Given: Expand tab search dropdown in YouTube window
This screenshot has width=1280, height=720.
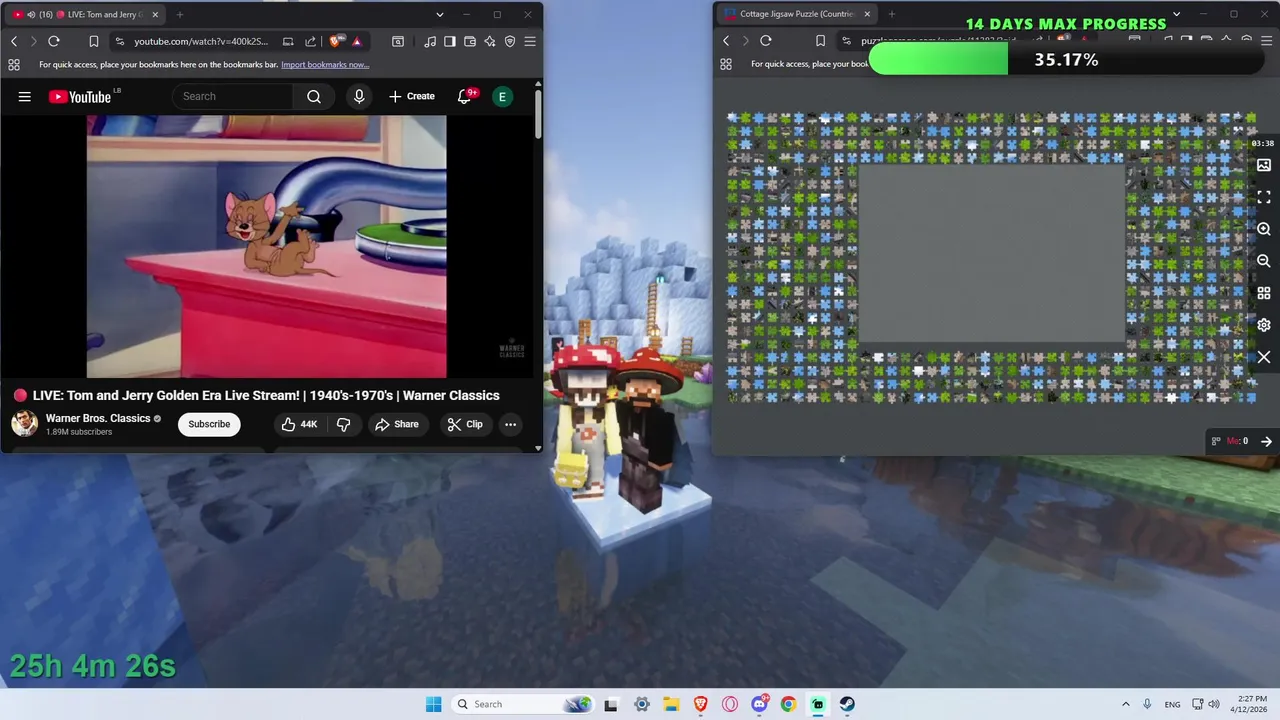Looking at the screenshot, I should point(439,14).
